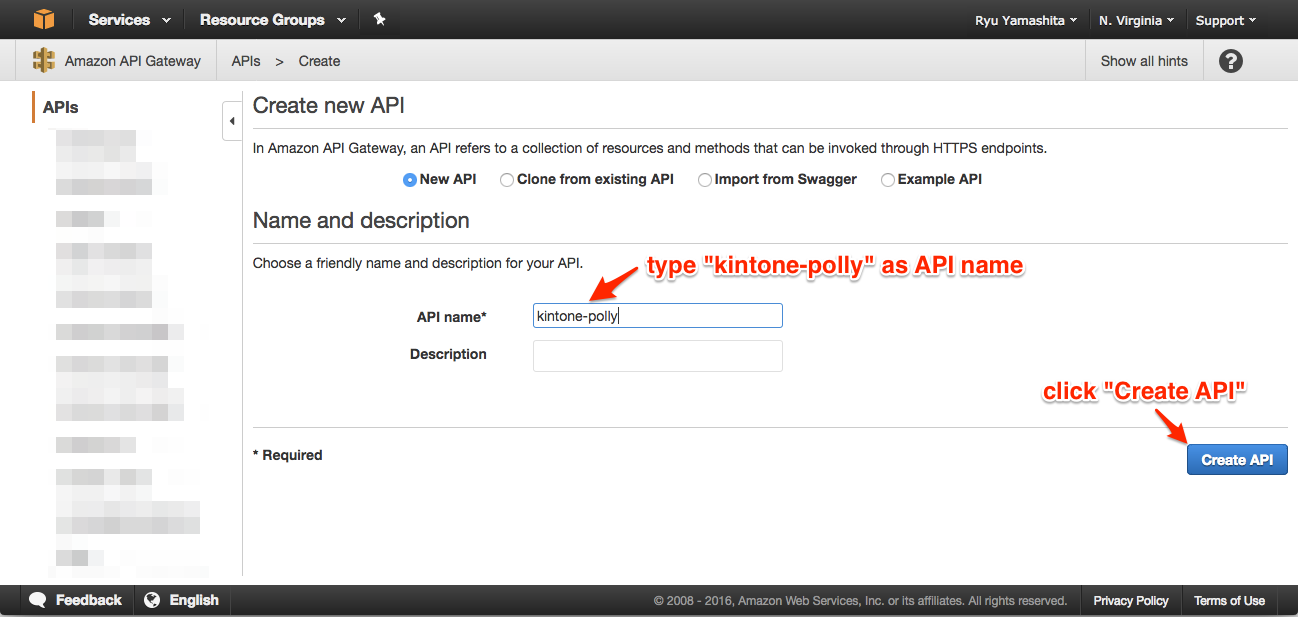Viewport: 1298px width, 617px height.
Task: Click the Create API button
Action: [x=1237, y=460]
